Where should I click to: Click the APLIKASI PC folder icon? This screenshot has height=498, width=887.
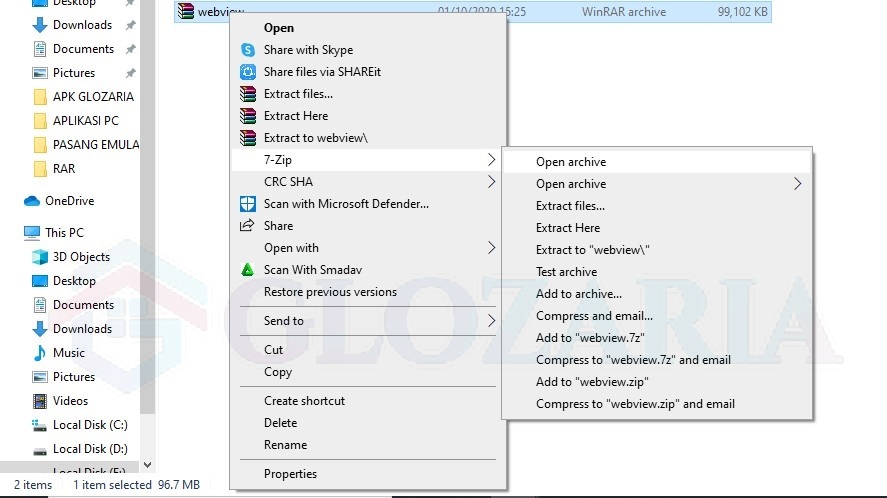pyautogui.click(x=40, y=121)
